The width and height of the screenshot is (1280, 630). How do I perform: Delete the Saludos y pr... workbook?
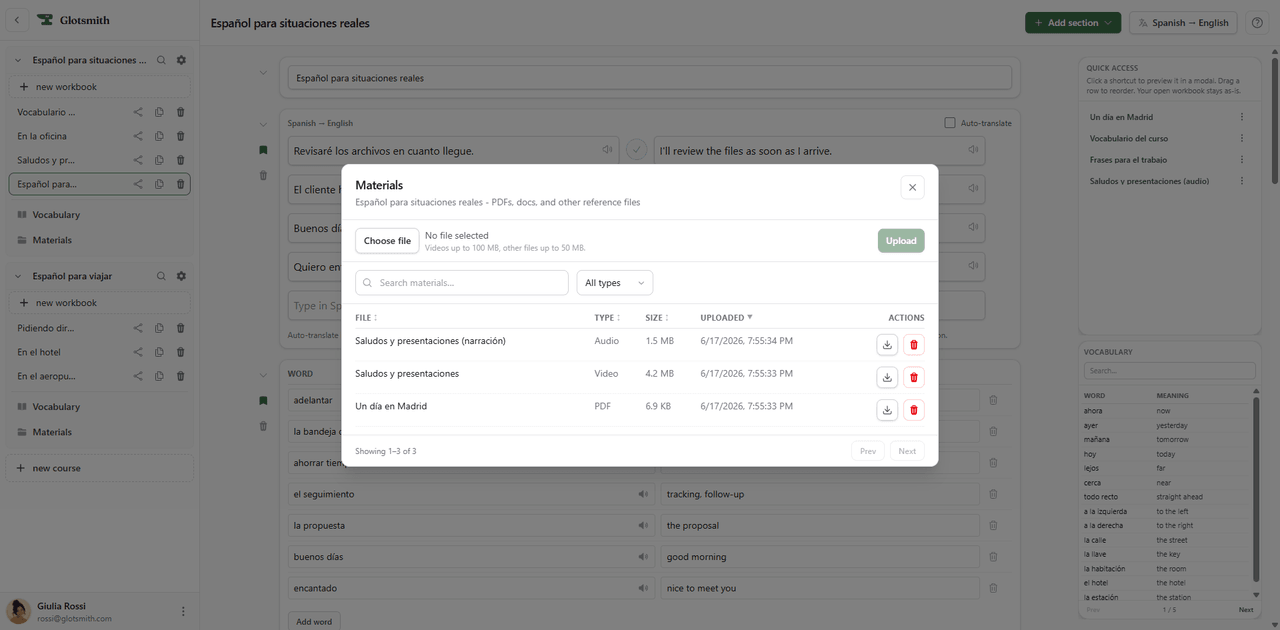pos(181,160)
